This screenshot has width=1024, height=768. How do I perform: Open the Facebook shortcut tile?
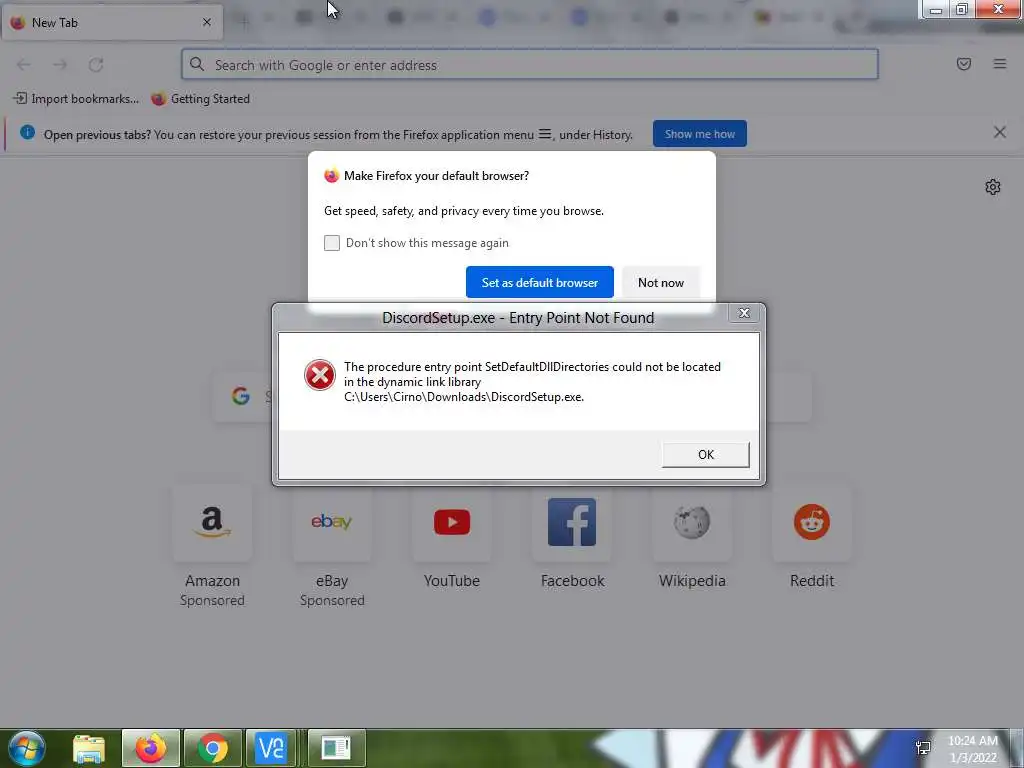pyautogui.click(x=572, y=522)
